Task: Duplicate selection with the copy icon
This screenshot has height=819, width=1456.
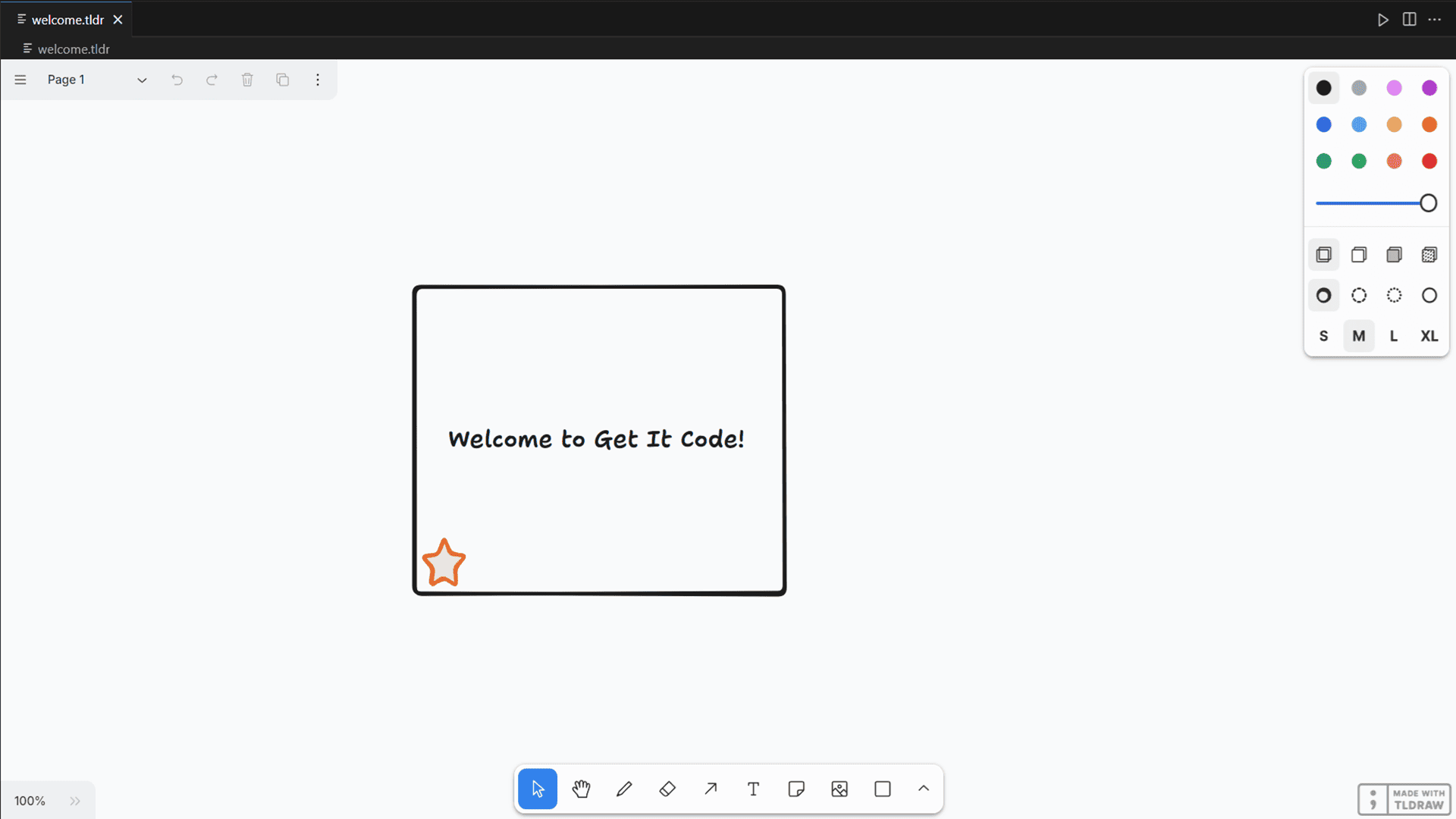Action: 282,80
